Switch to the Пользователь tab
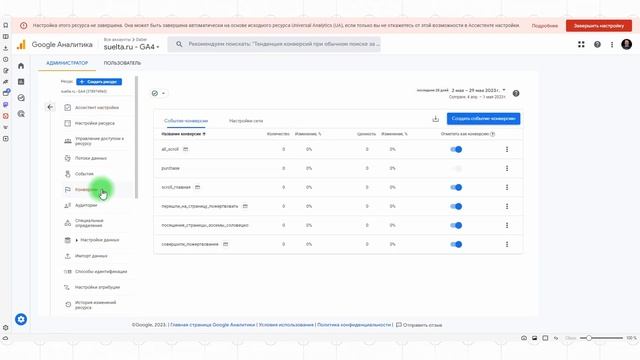 (122, 63)
